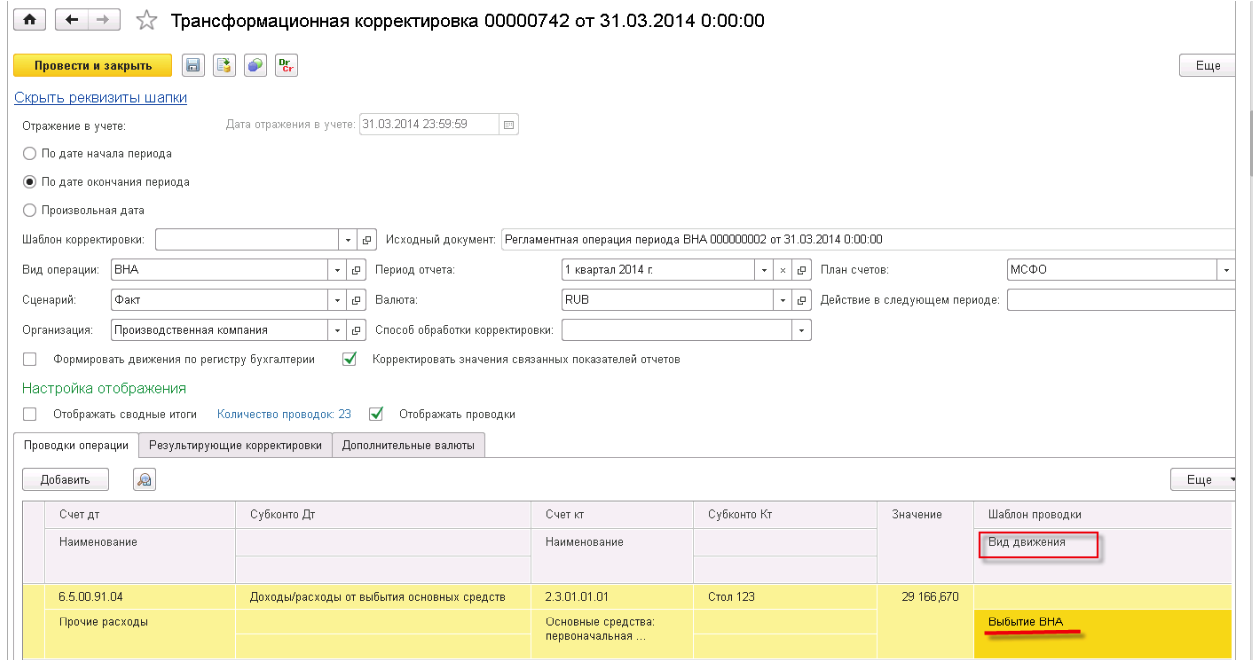This screenshot has width=1253, height=660.
Task: Open the 'Валюта' dropdown list
Action: pyautogui.click(x=782, y=299)
